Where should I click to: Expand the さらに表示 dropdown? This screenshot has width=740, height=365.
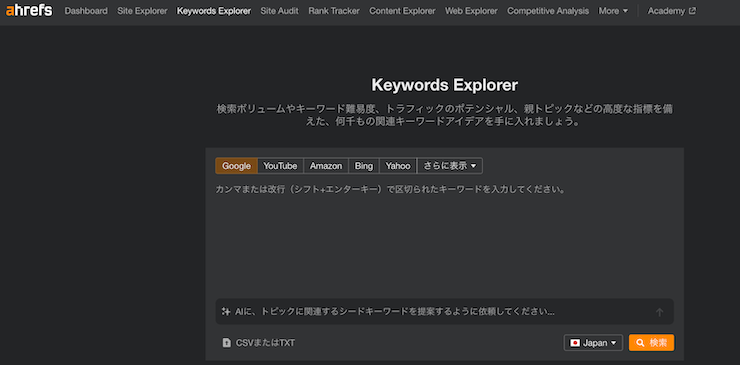point(450,166)
